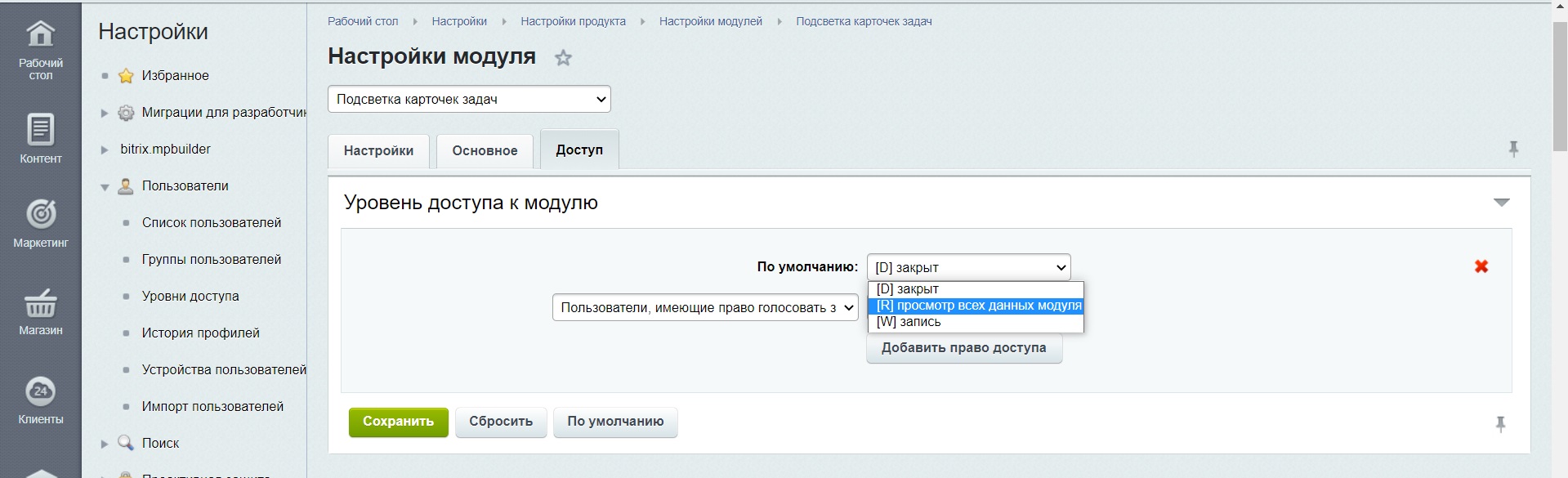Select [R] просмотр всех данных модуля option
This screenshot has height=478, width=1568.
[977, 306]
